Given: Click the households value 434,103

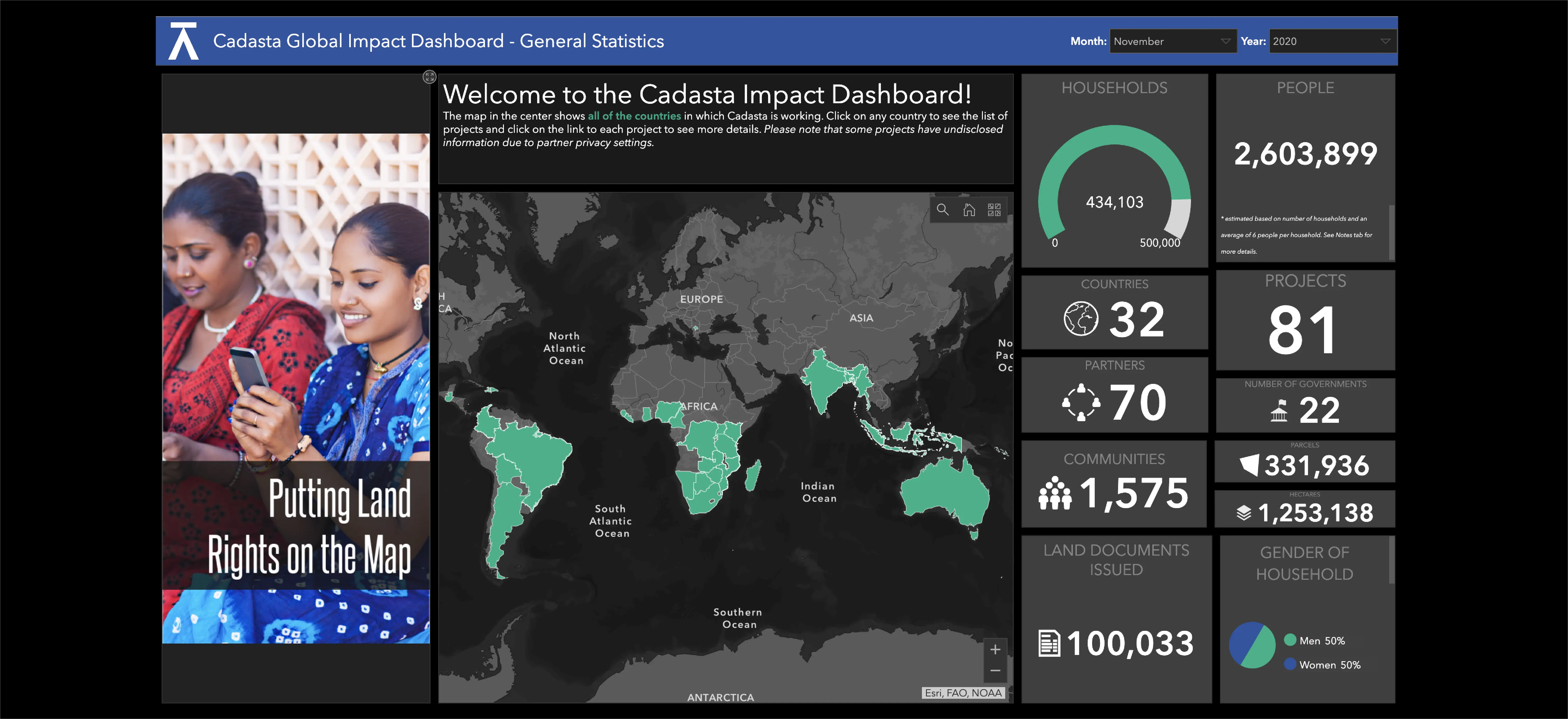Looking at the screenshot, I should pyautogui.click(x=1114, y=202).
